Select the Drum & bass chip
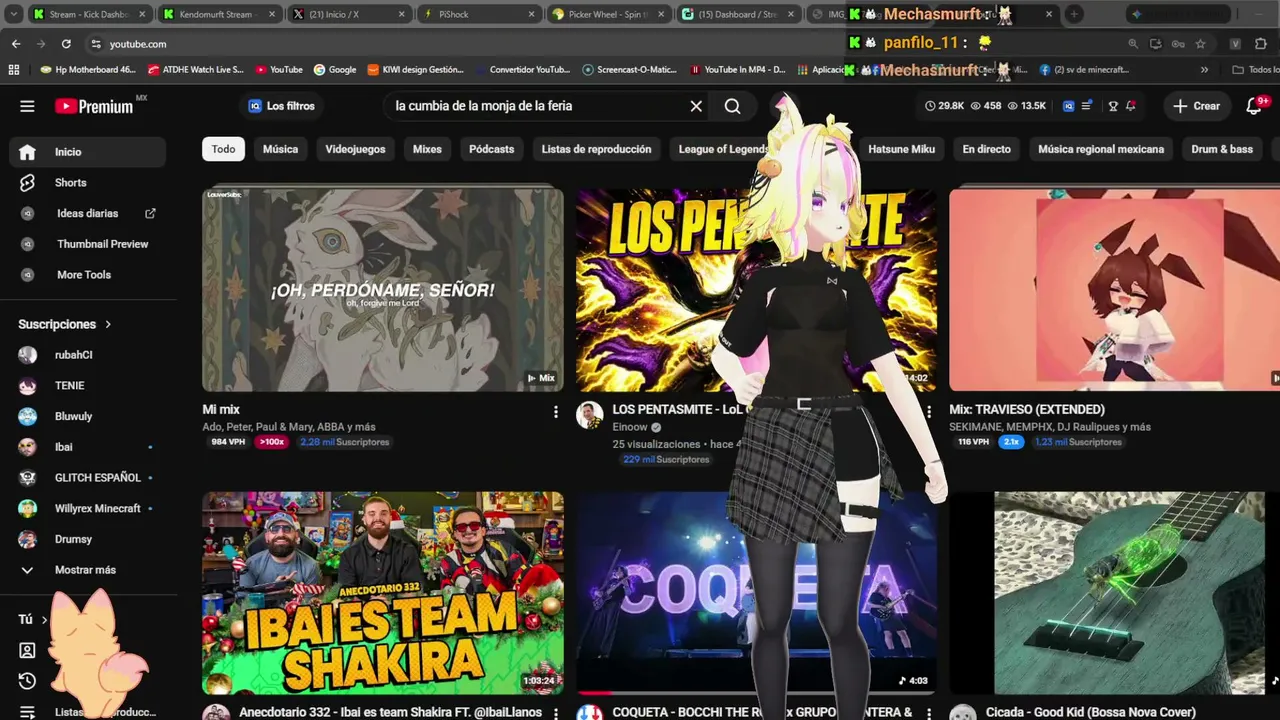Image resolution: width=1280 pixels, height=720 pixels. [x=1222, y=149]
